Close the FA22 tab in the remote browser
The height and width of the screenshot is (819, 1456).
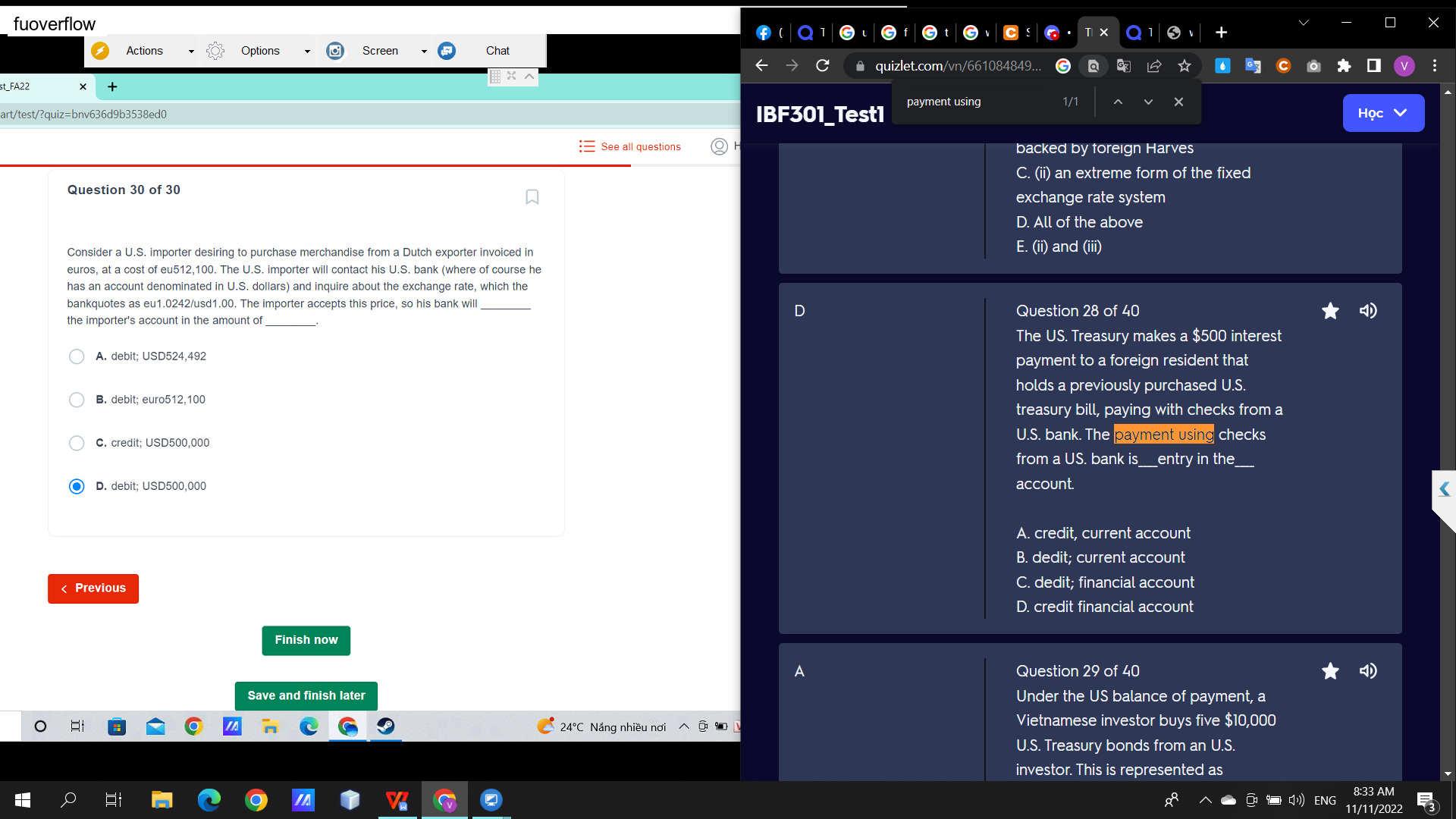(83, 87)
